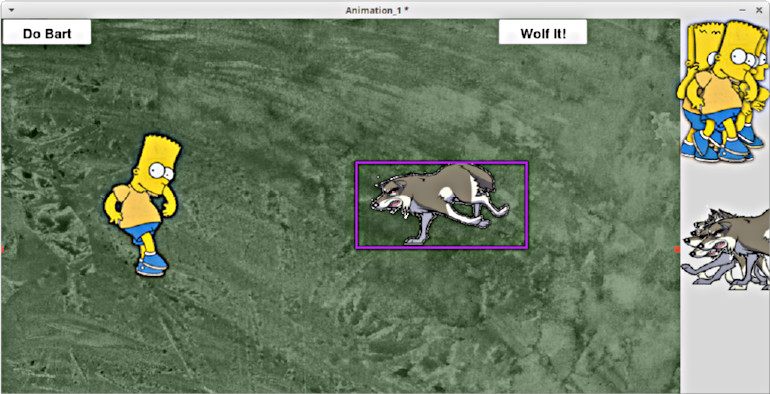
Task: Minimize the Animation_1 window
Action: (743, 10)
